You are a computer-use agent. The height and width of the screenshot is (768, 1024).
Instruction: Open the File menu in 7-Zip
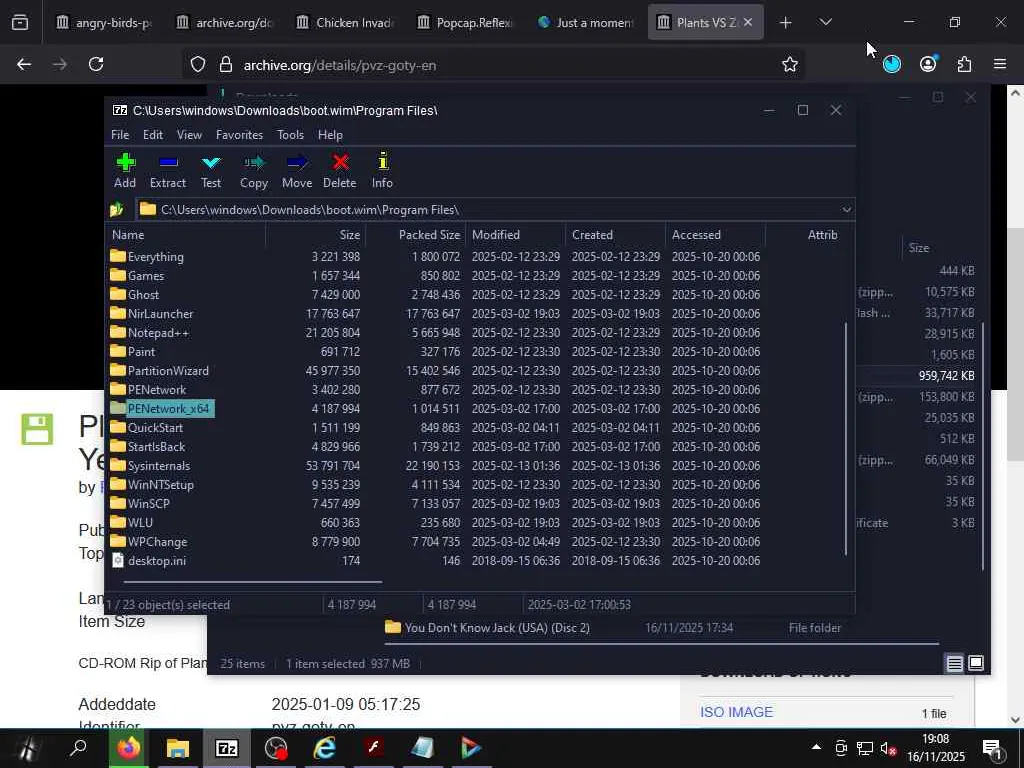[120, 135]
